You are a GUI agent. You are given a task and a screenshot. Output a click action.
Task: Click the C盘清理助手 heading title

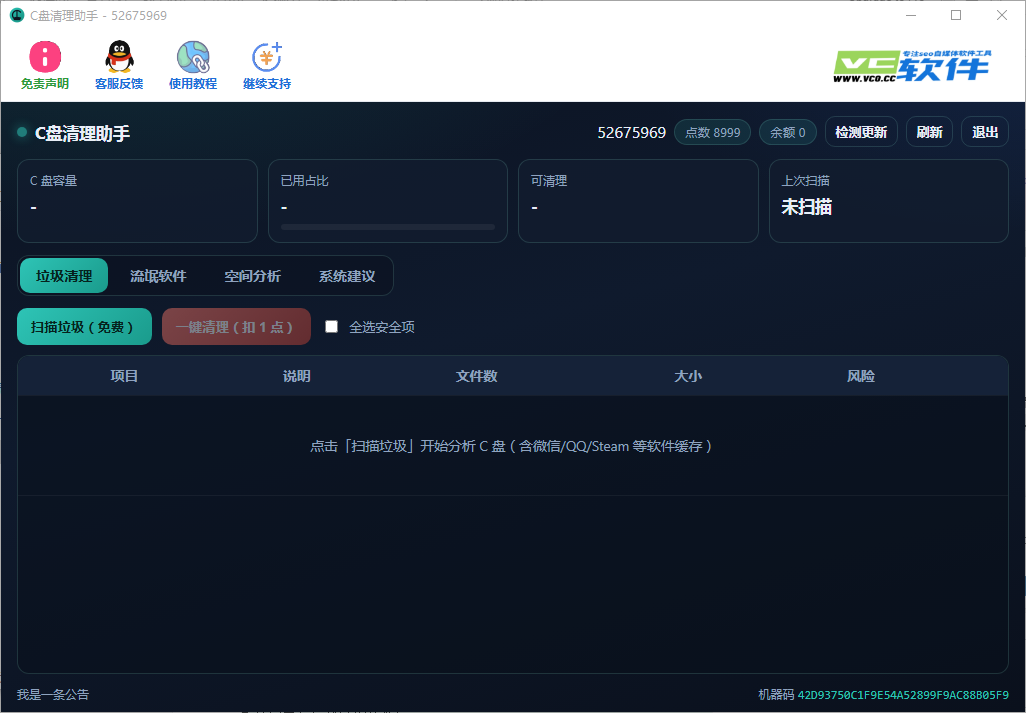tap(82, 133)
